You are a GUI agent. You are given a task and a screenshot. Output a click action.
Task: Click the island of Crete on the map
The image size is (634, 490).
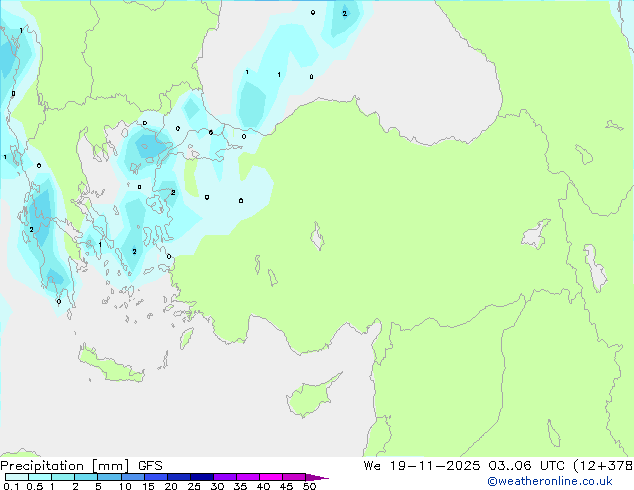(111, 365)
